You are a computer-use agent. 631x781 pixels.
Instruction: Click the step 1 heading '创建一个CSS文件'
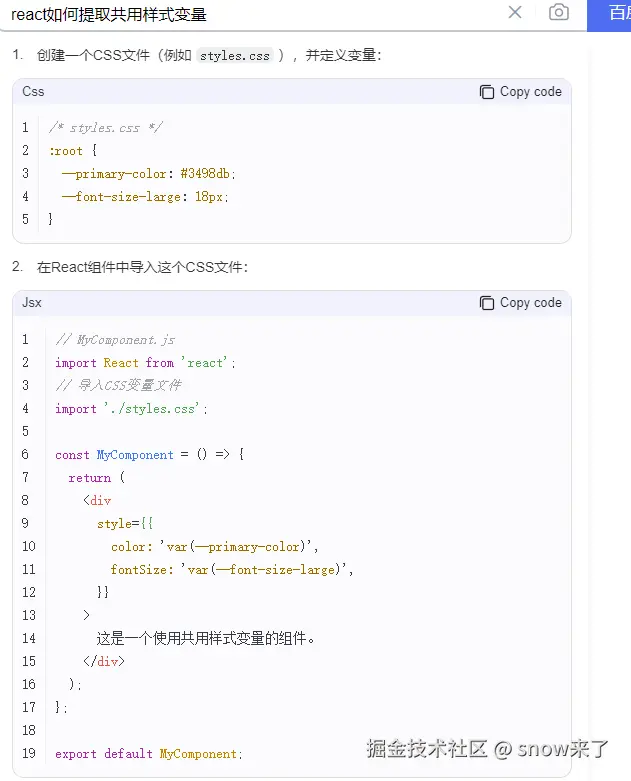(x=93, y=55)
